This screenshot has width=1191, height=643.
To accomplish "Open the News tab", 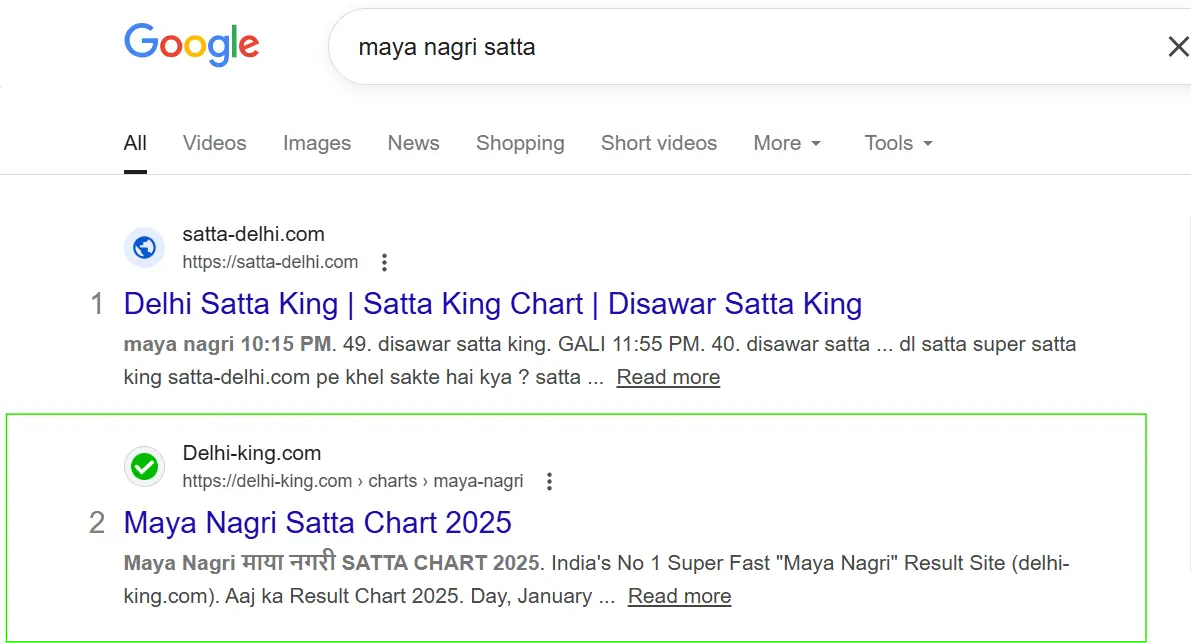I will coord(413,143).
